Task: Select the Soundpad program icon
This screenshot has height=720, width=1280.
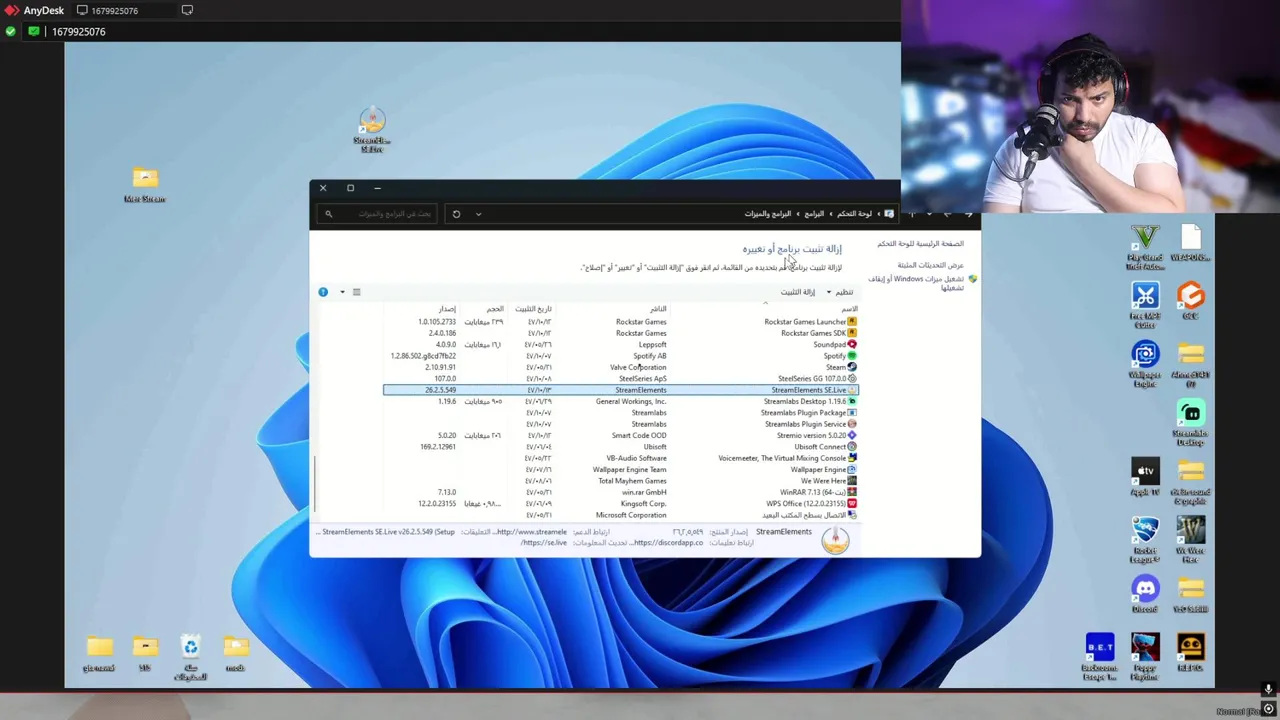Action: pos(852,344)
